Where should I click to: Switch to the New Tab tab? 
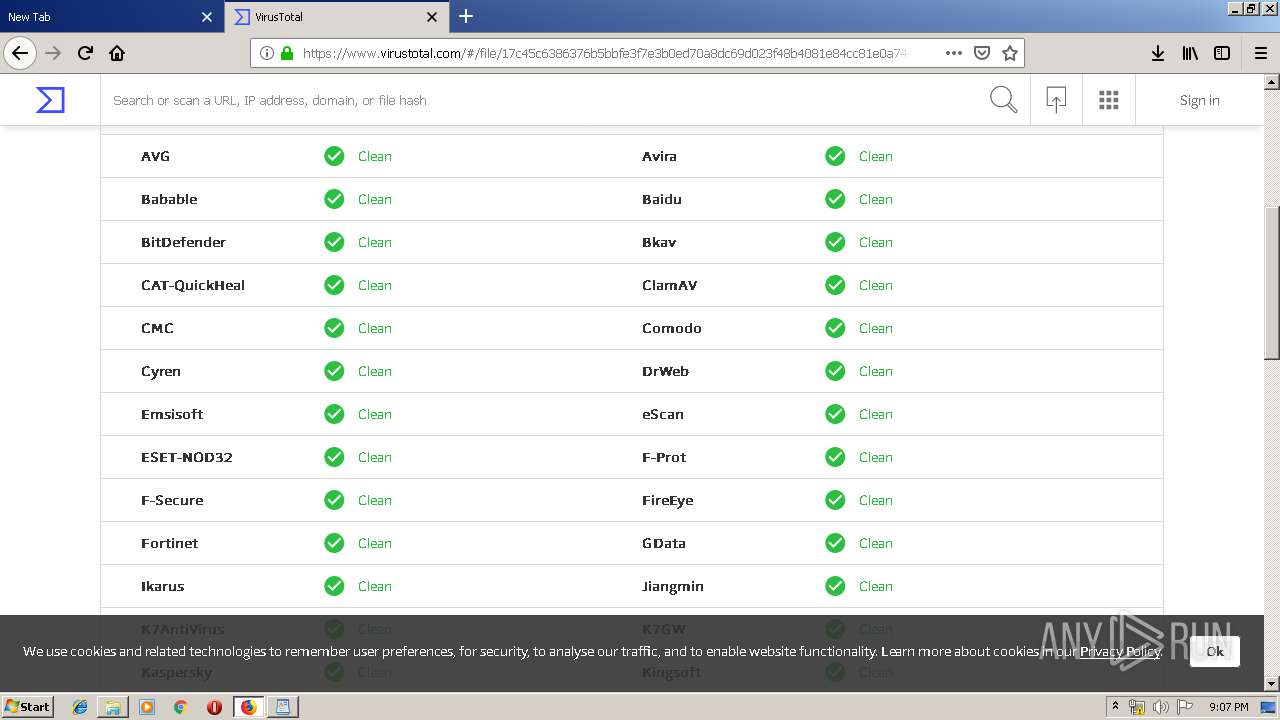pos(110,17)
